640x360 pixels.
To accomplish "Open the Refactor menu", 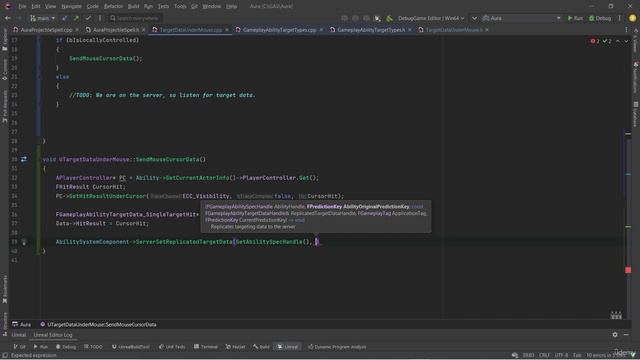I will 113,6.
